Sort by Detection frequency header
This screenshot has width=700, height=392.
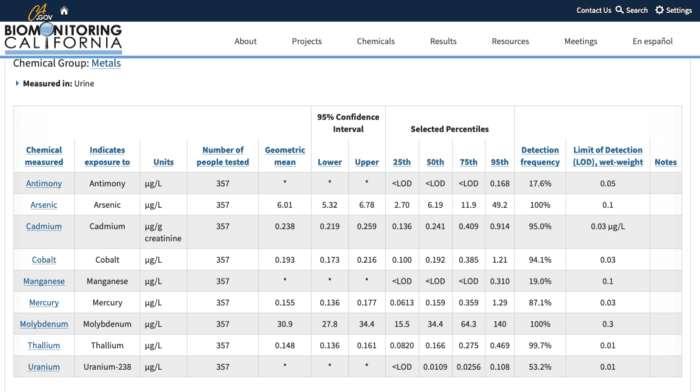click(540, 156)
